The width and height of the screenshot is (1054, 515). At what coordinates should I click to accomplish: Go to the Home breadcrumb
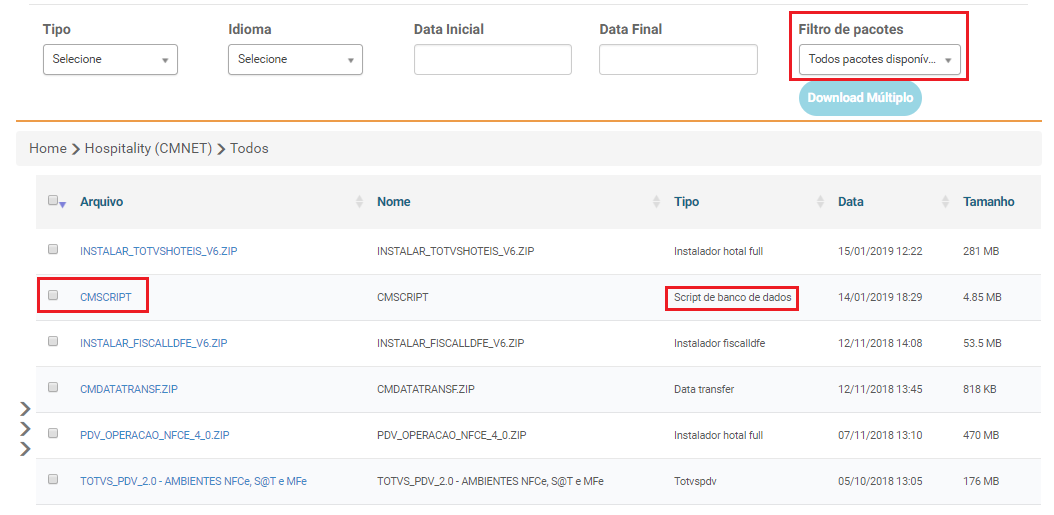tap(48, 149)
